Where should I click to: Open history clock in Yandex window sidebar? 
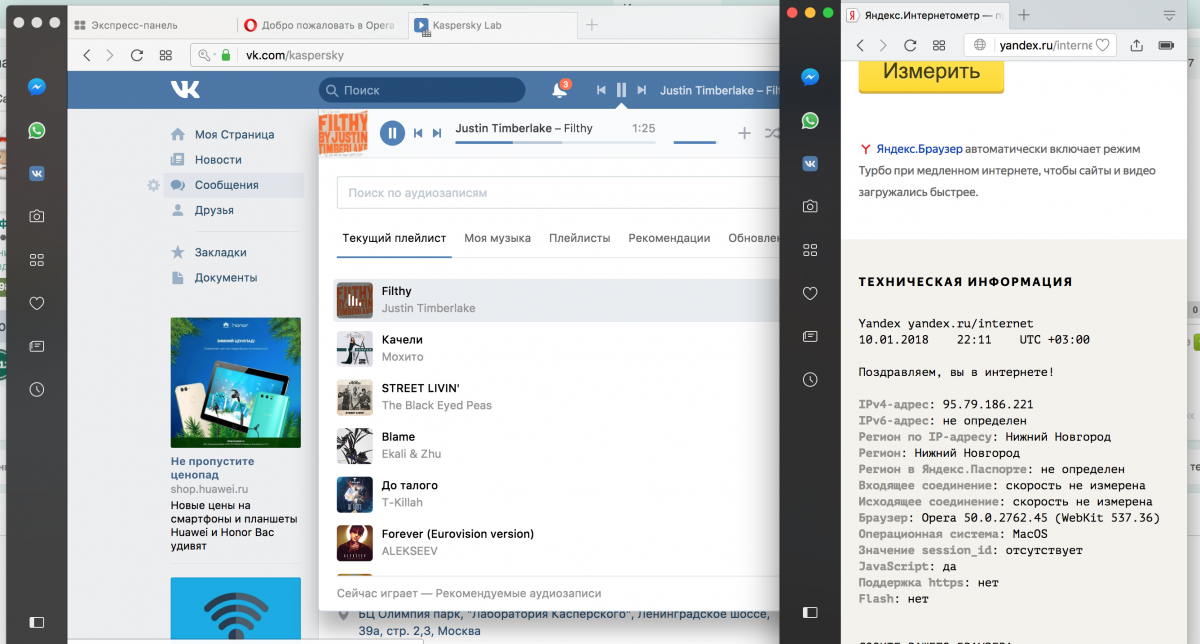click(x=810, y=379)
